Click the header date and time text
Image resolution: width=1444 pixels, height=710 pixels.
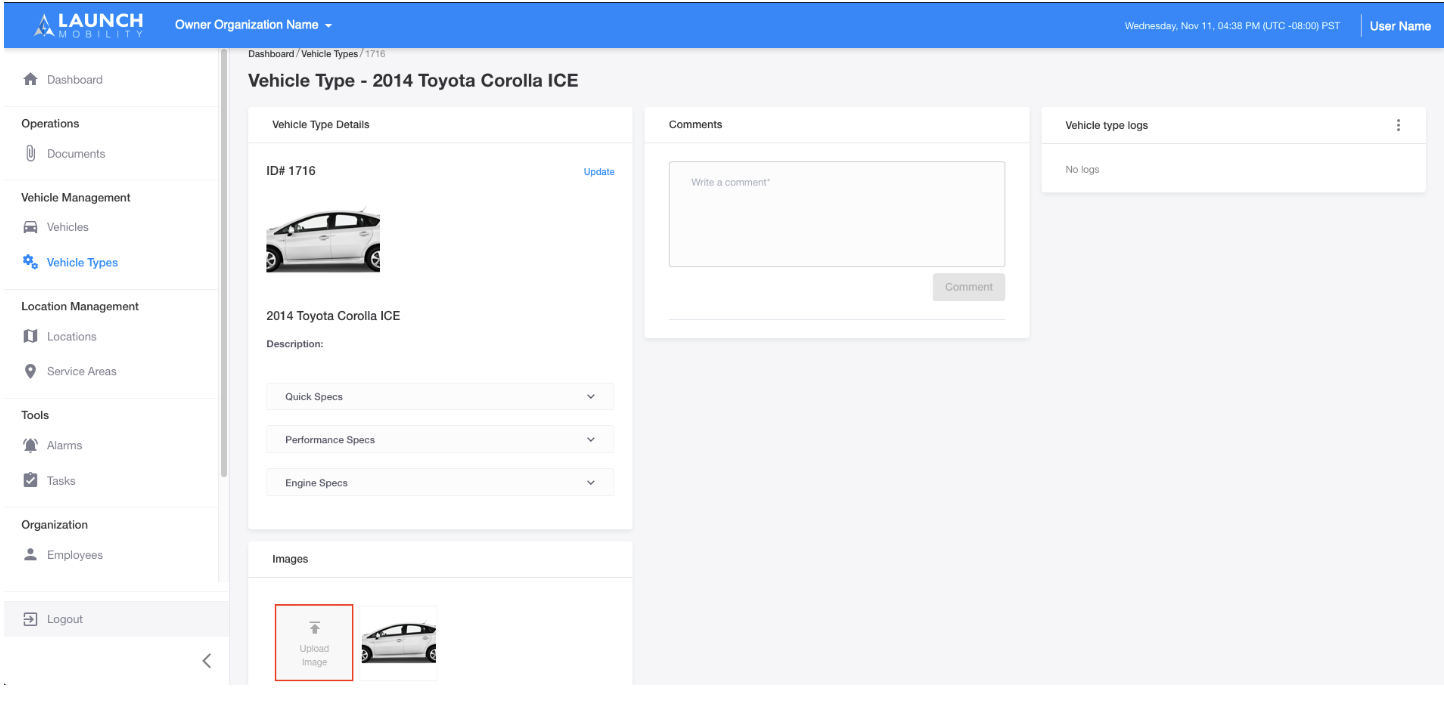1232,26
